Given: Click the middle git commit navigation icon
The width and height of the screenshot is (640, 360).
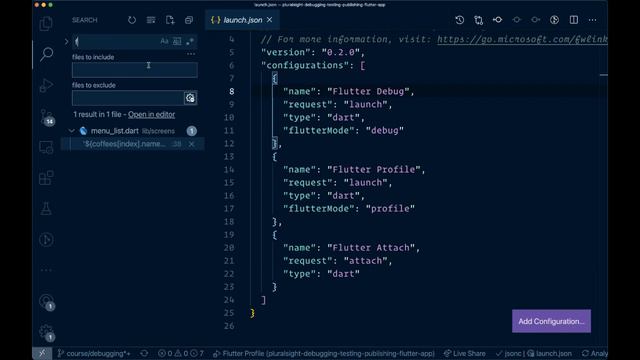Looking at the screenshot, I should pyautogui.click(x=516, y=20).
